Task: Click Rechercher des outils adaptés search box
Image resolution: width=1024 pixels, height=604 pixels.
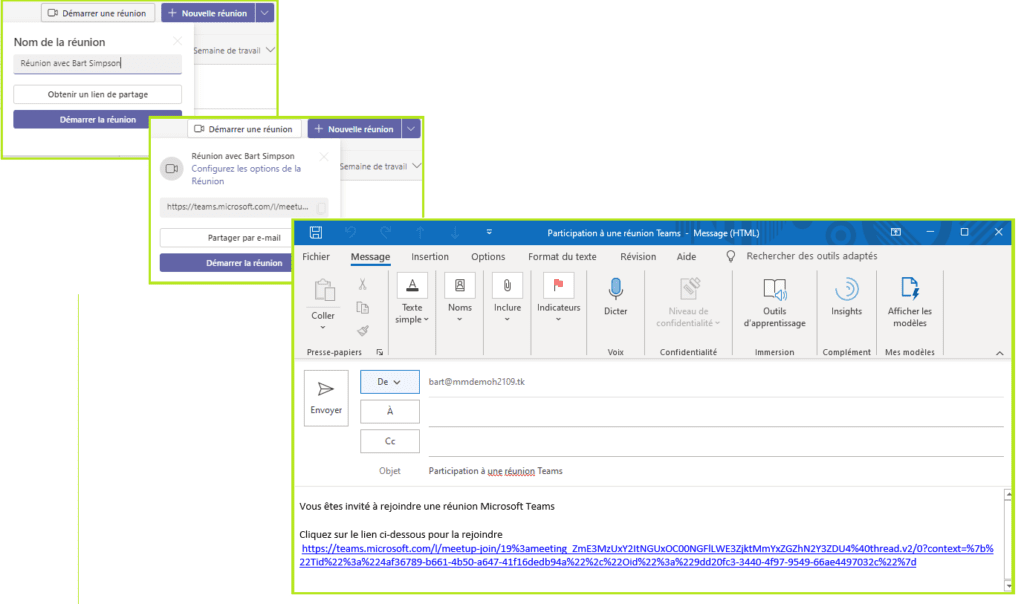Action: (x=812, y=256)
